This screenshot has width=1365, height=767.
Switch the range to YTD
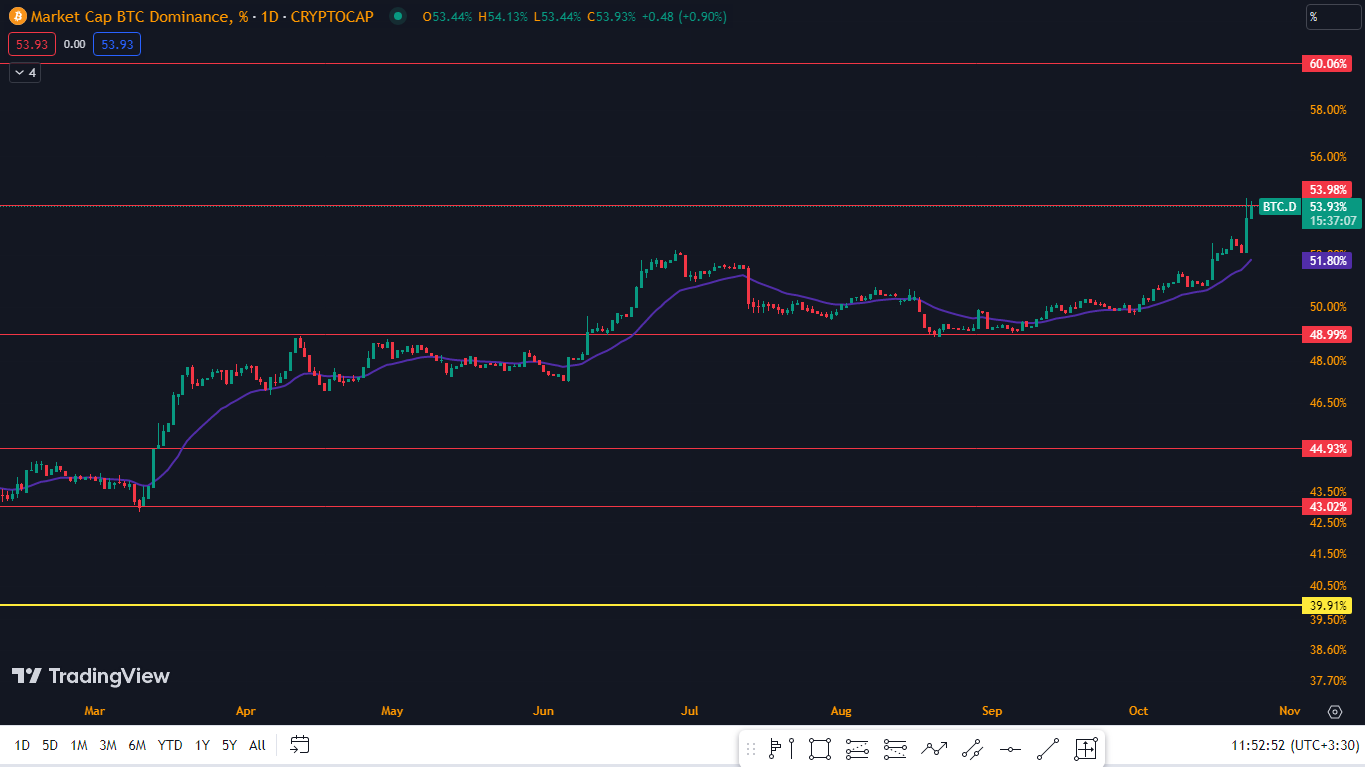click(170, 745)
